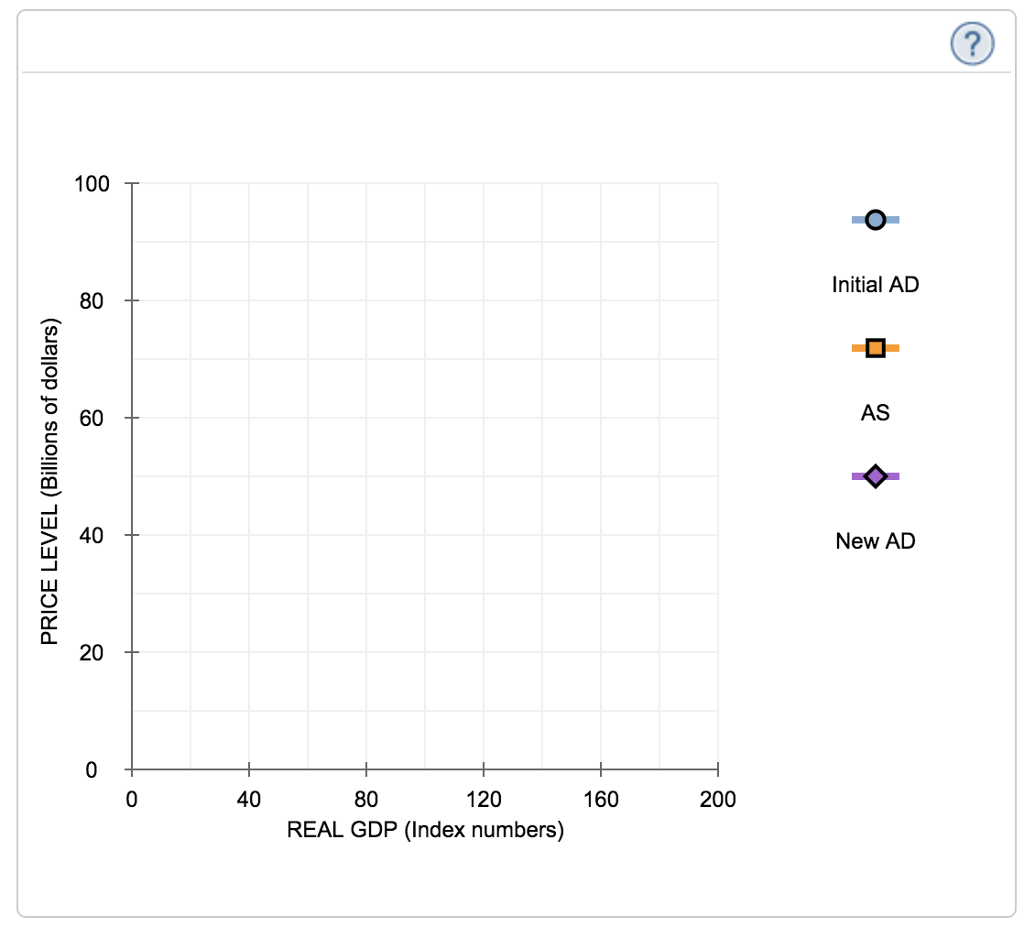Screen dimensions: 1024x927
Task: Click the 200 tick label on GDP axis
Action: pyautogui.click(x=717, y=800)
